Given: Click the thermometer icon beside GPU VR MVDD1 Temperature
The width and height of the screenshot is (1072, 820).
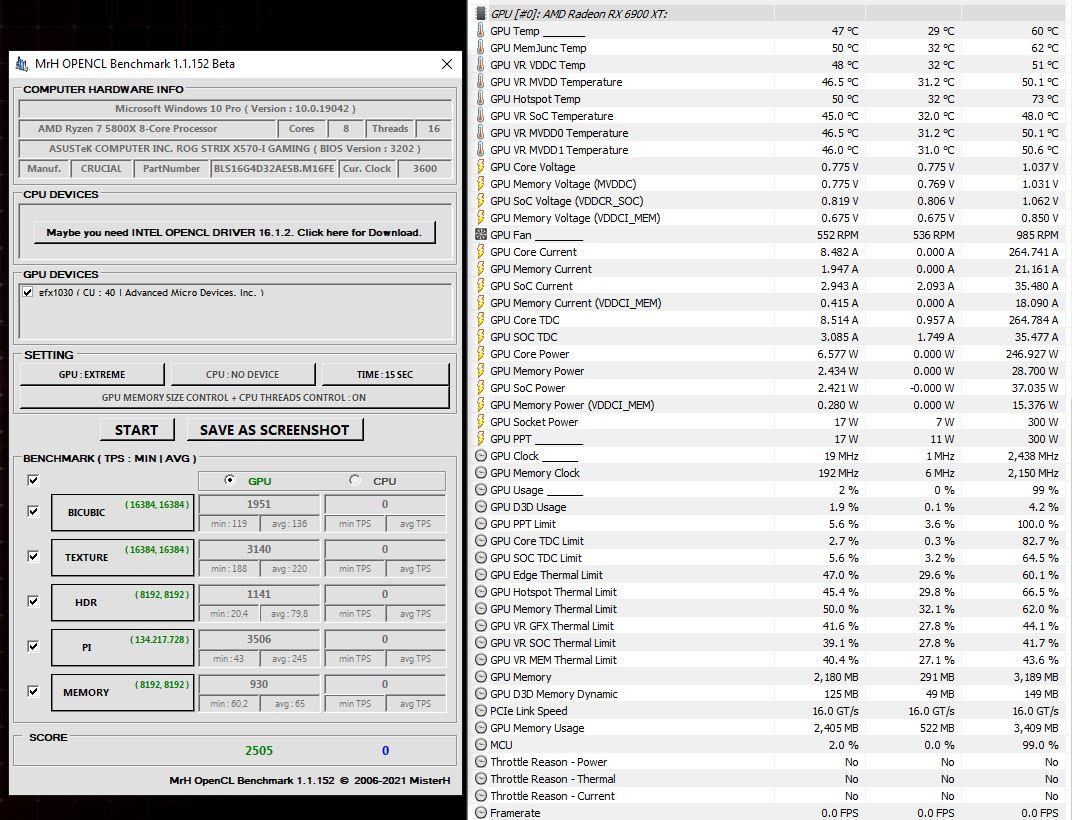Looking at the screenshot, I should [x=481, y=150].
